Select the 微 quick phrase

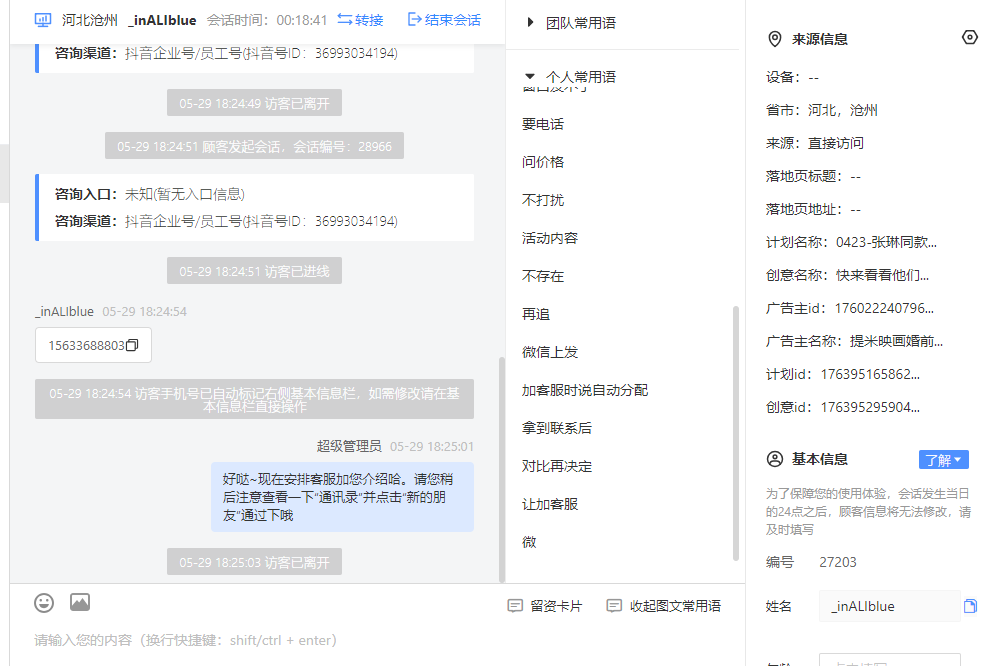coord(529,542)
